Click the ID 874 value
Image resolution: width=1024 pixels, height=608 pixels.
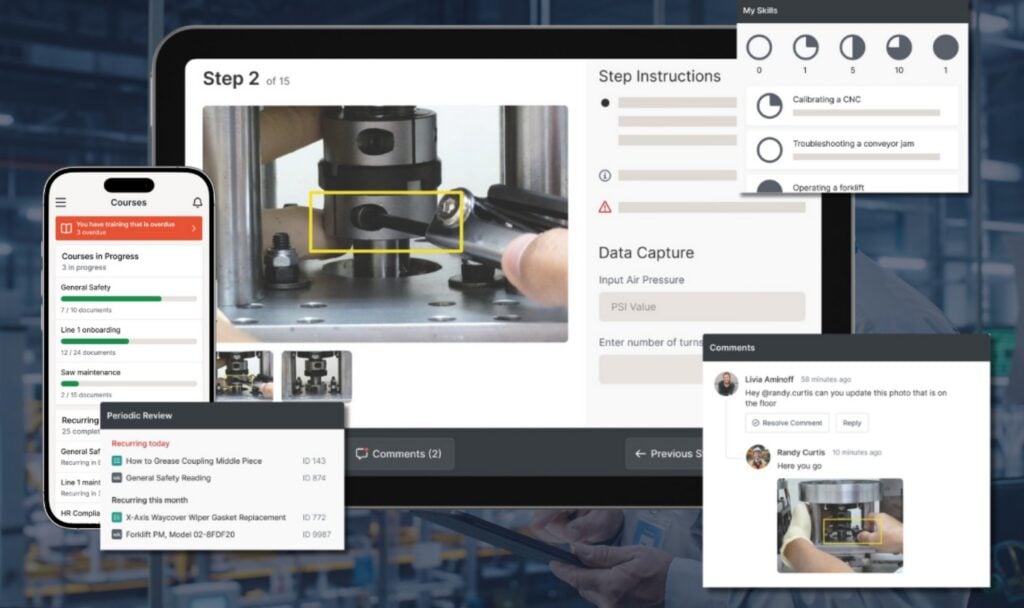point(313,478)
